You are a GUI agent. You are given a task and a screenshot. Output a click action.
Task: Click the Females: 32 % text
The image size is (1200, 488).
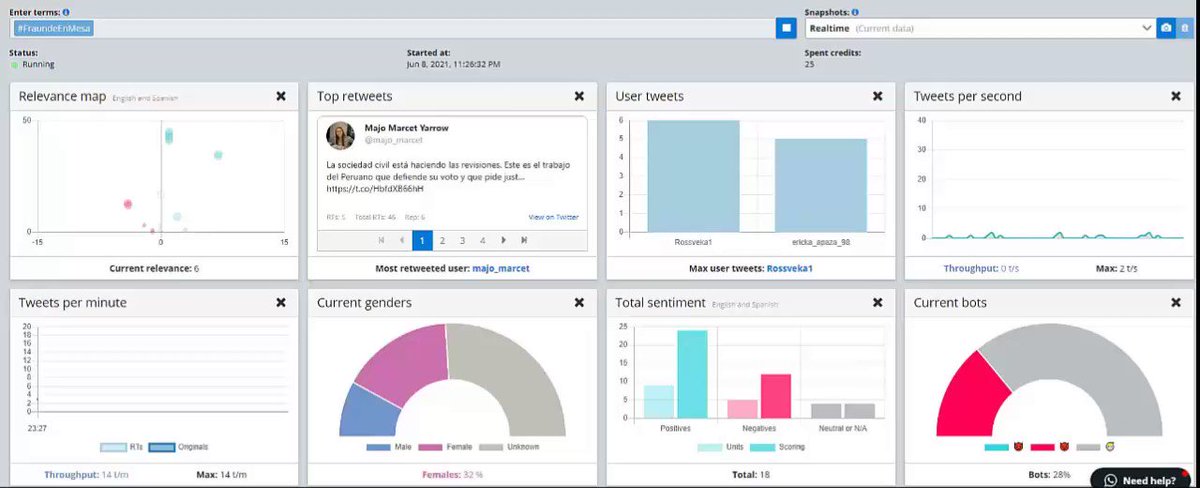pos(451,474)
